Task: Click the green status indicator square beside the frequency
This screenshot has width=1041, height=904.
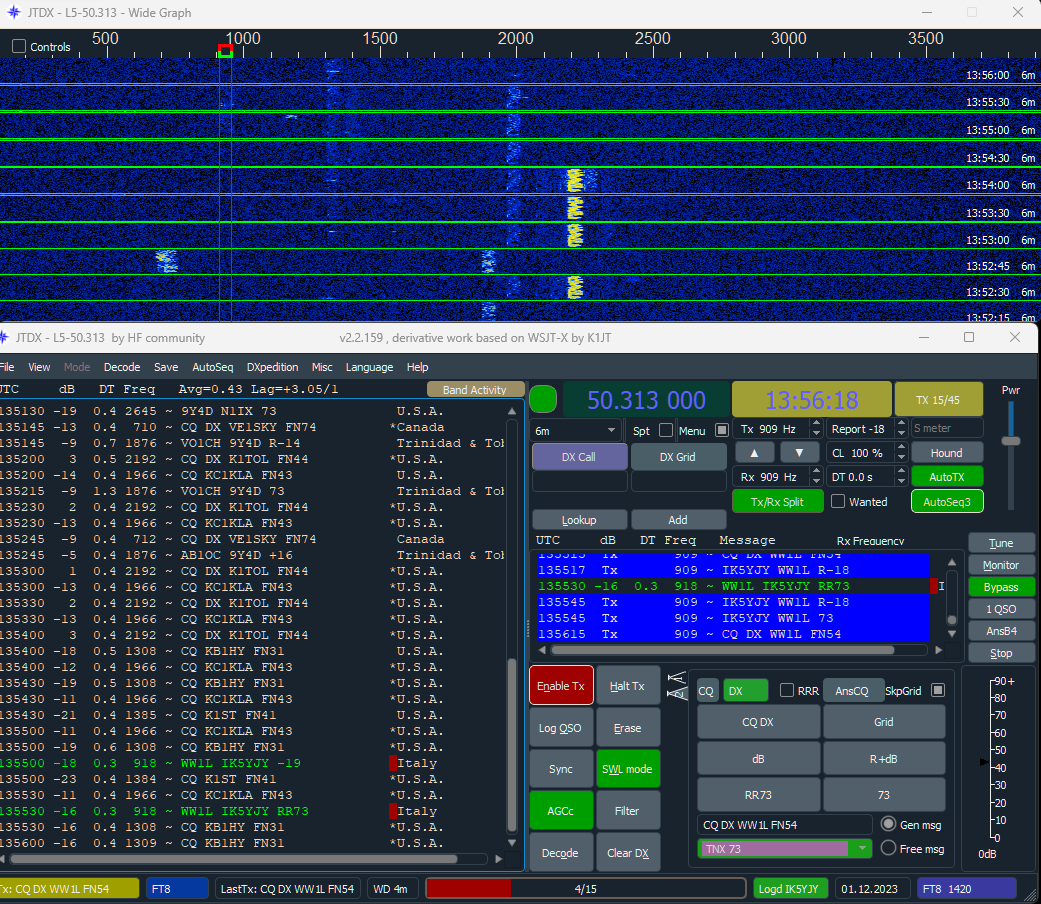Action: (x=543, y=400)
